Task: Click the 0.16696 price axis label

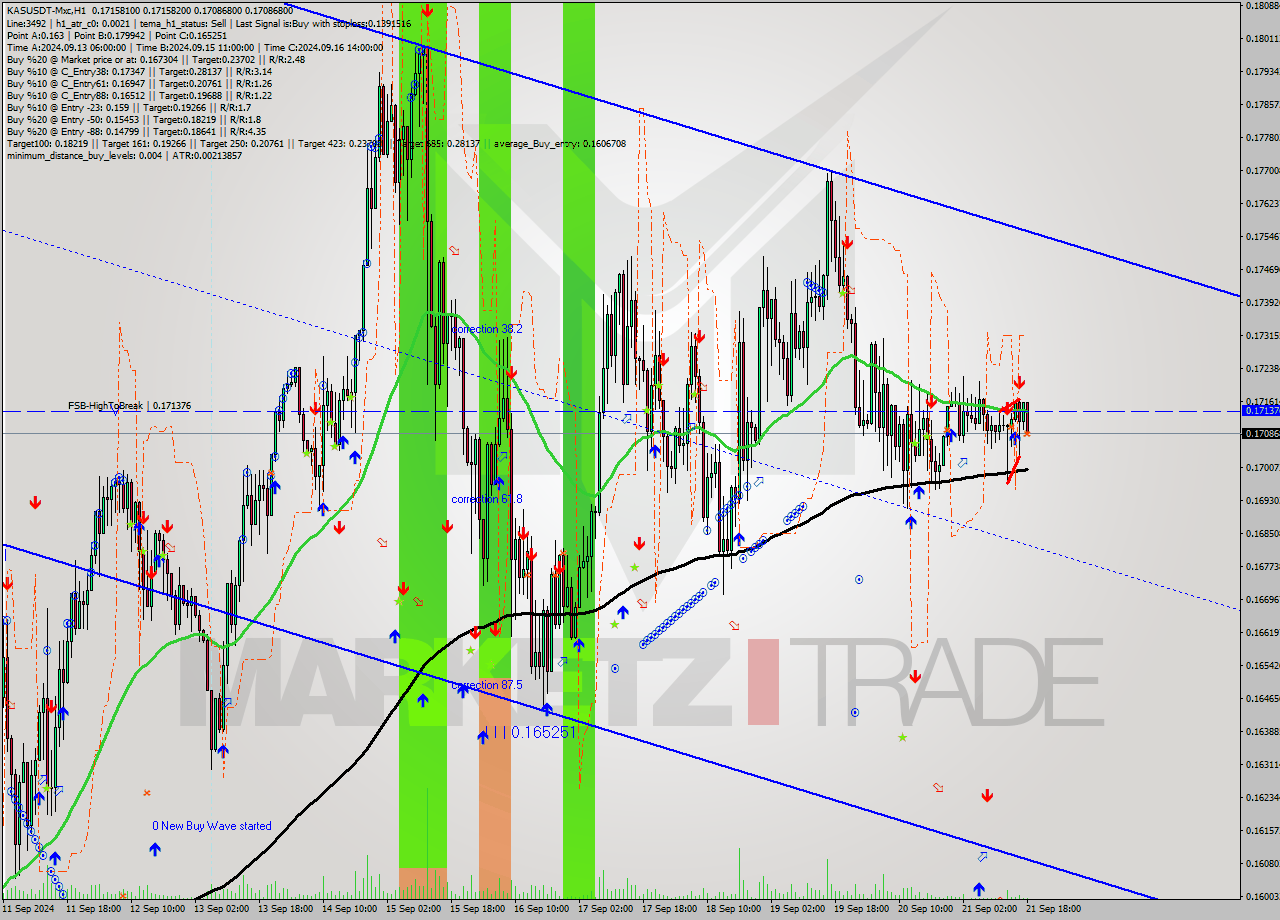Action: 1261,600
